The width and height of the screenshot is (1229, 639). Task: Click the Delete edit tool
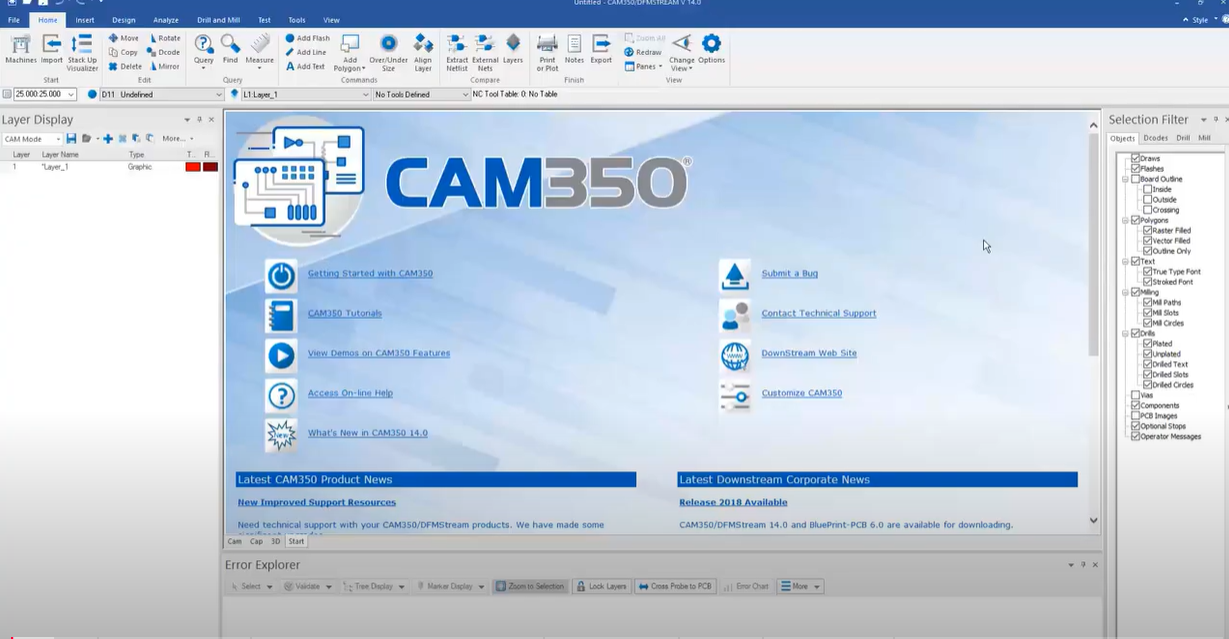point(125,66)
